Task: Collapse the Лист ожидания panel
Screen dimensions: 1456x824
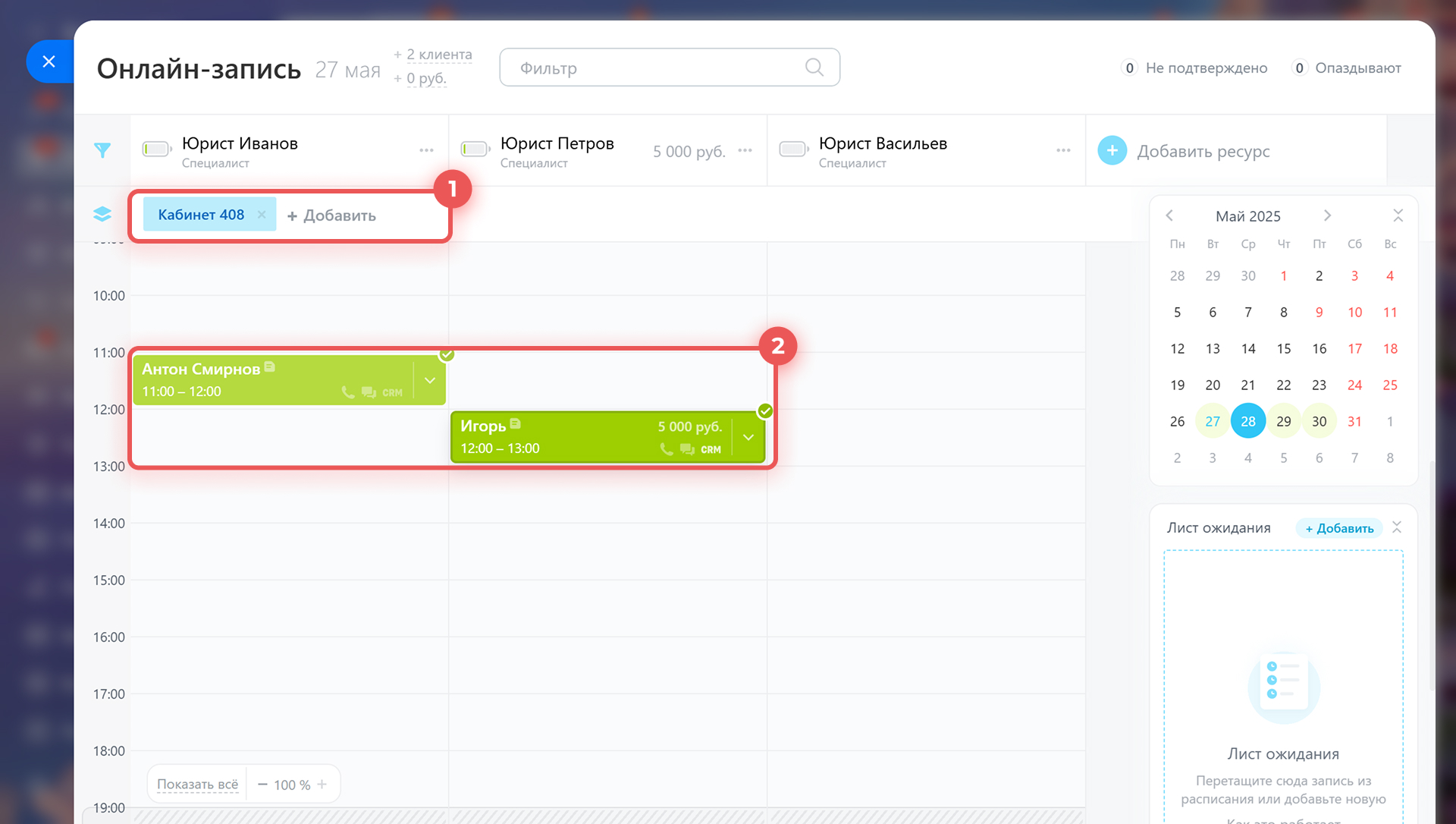Action: coord(1397,527)
